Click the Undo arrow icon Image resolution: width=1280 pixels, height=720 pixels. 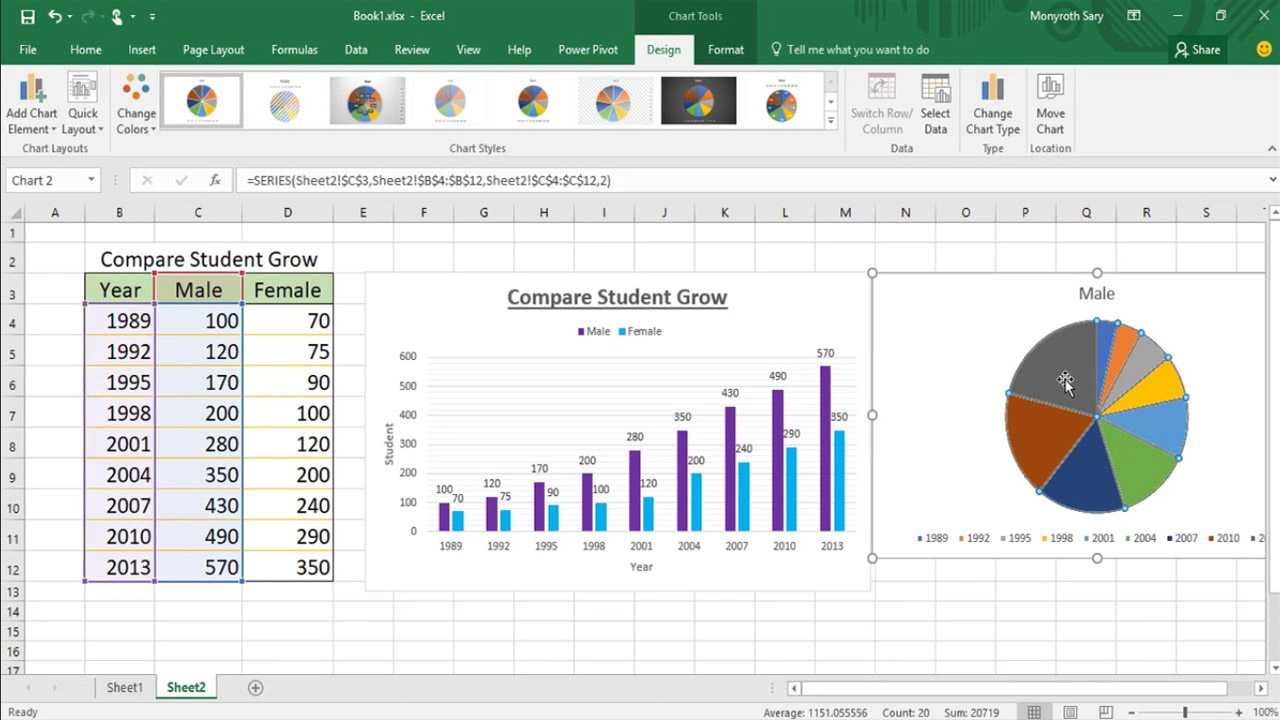54,16
